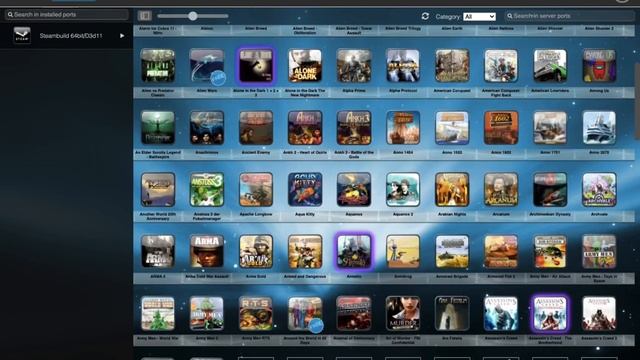Click the game library vertical scrollbar
640x360 pixels.
click(x=637, y=100)
